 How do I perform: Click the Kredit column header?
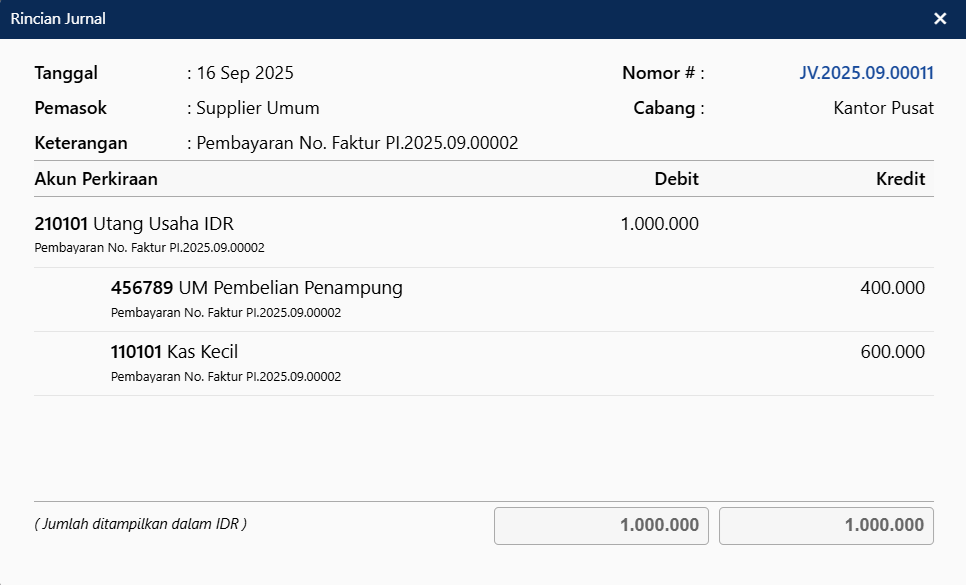900,179
